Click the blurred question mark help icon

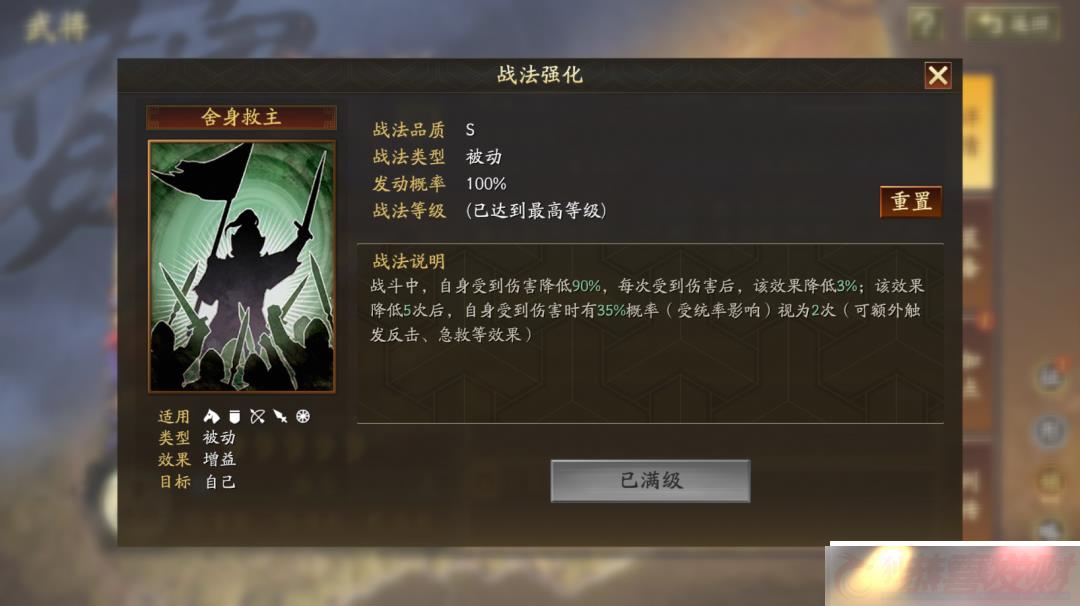tap(924, 25)
